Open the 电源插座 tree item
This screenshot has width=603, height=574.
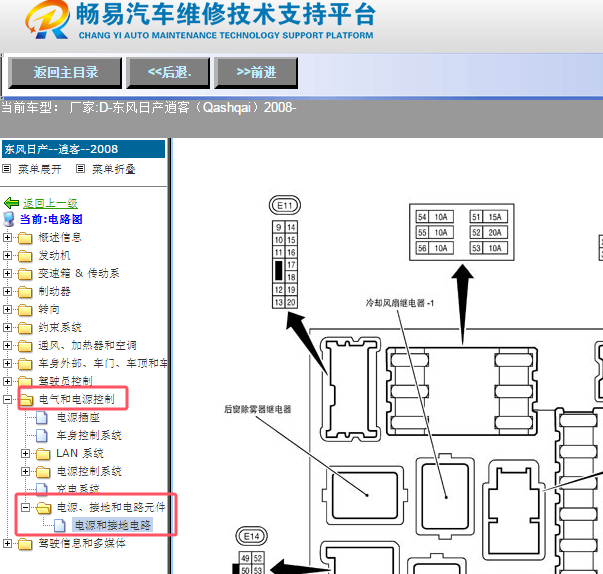[x=78, y=418]
